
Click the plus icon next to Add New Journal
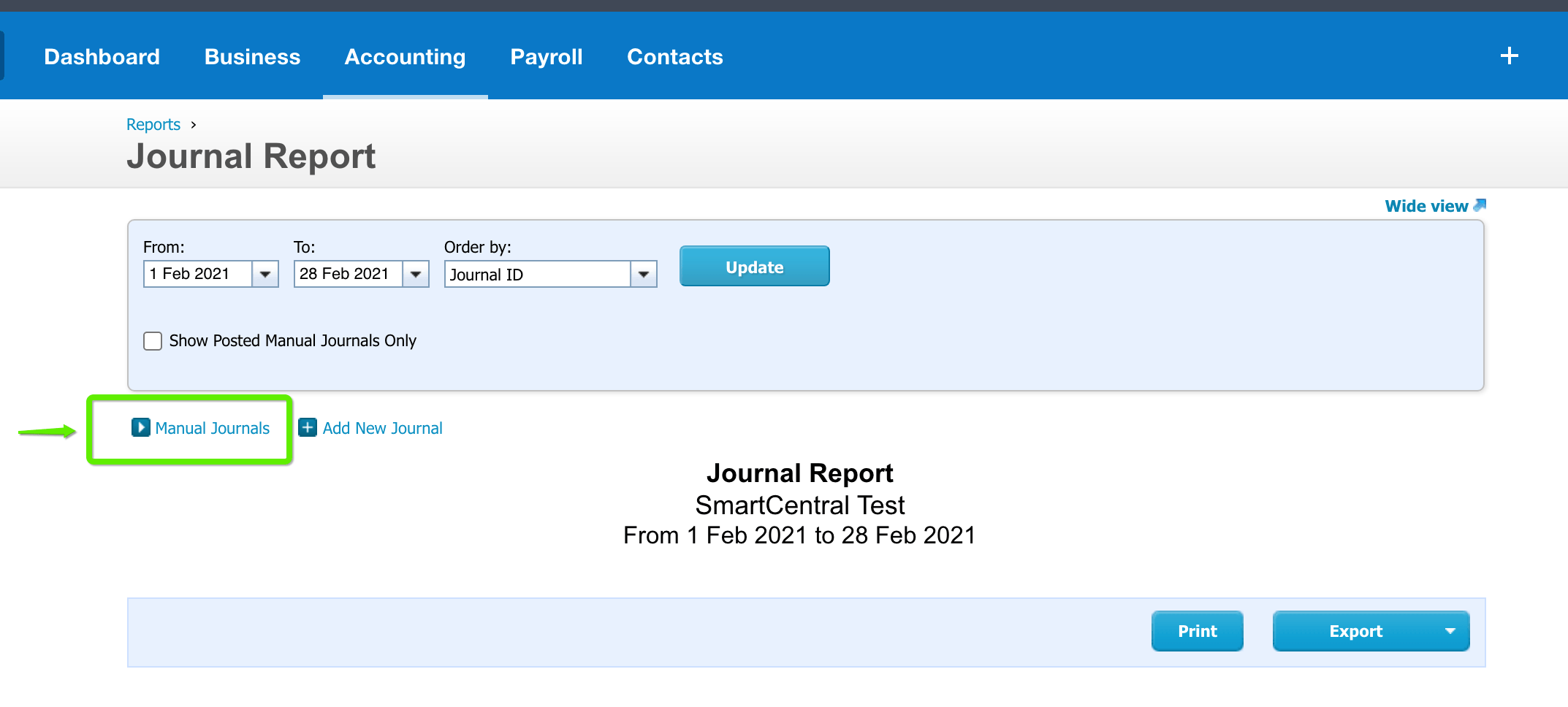pyautogui.click(x=308, y=427)
